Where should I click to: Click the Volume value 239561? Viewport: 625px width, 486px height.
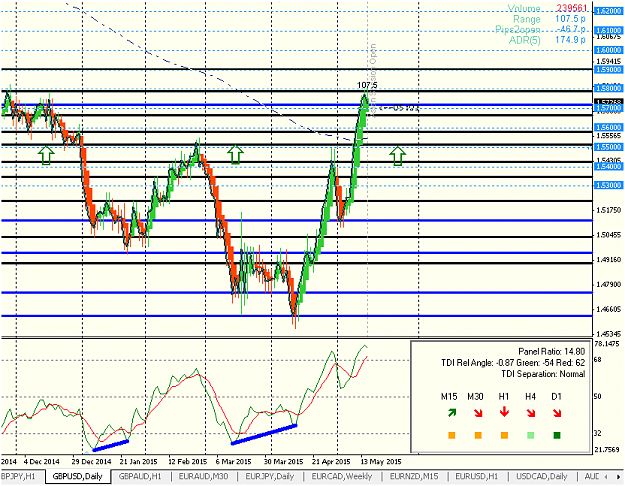(571, 8)
